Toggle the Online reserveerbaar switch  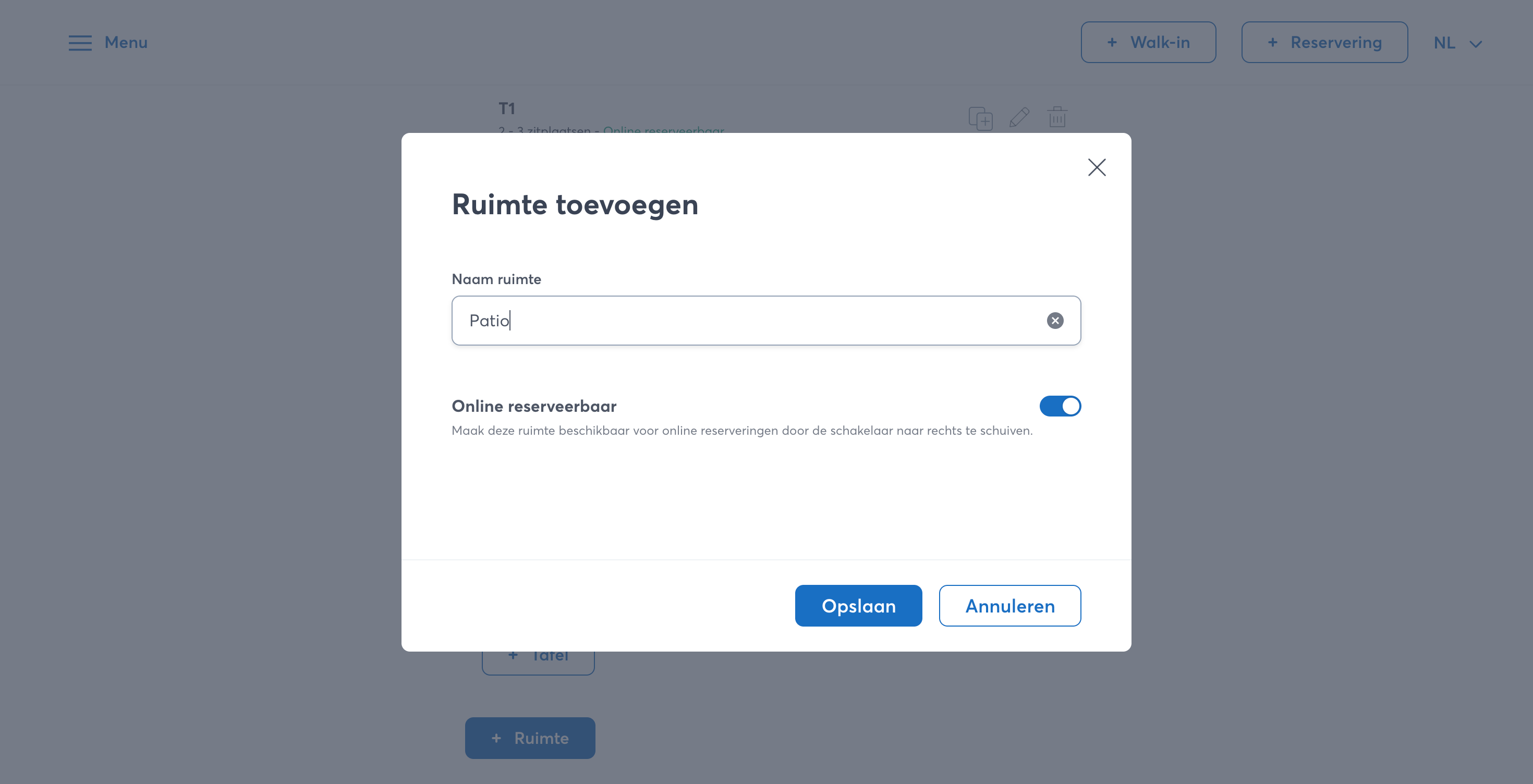click(1060, 406)
